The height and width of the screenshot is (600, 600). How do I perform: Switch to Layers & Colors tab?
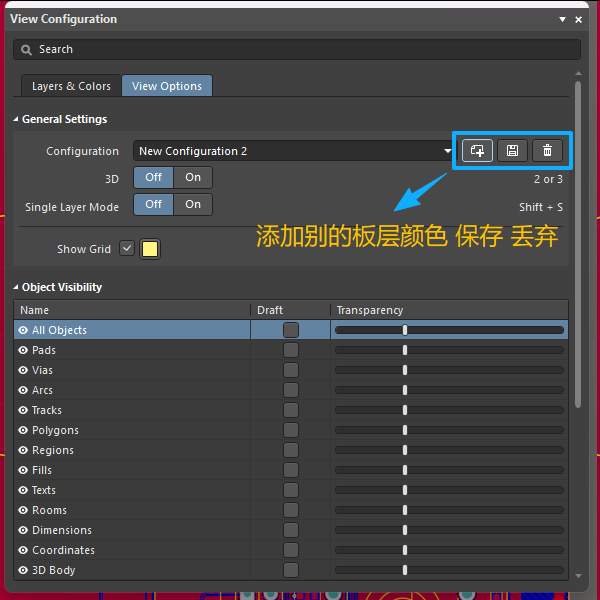click(71, 86)
